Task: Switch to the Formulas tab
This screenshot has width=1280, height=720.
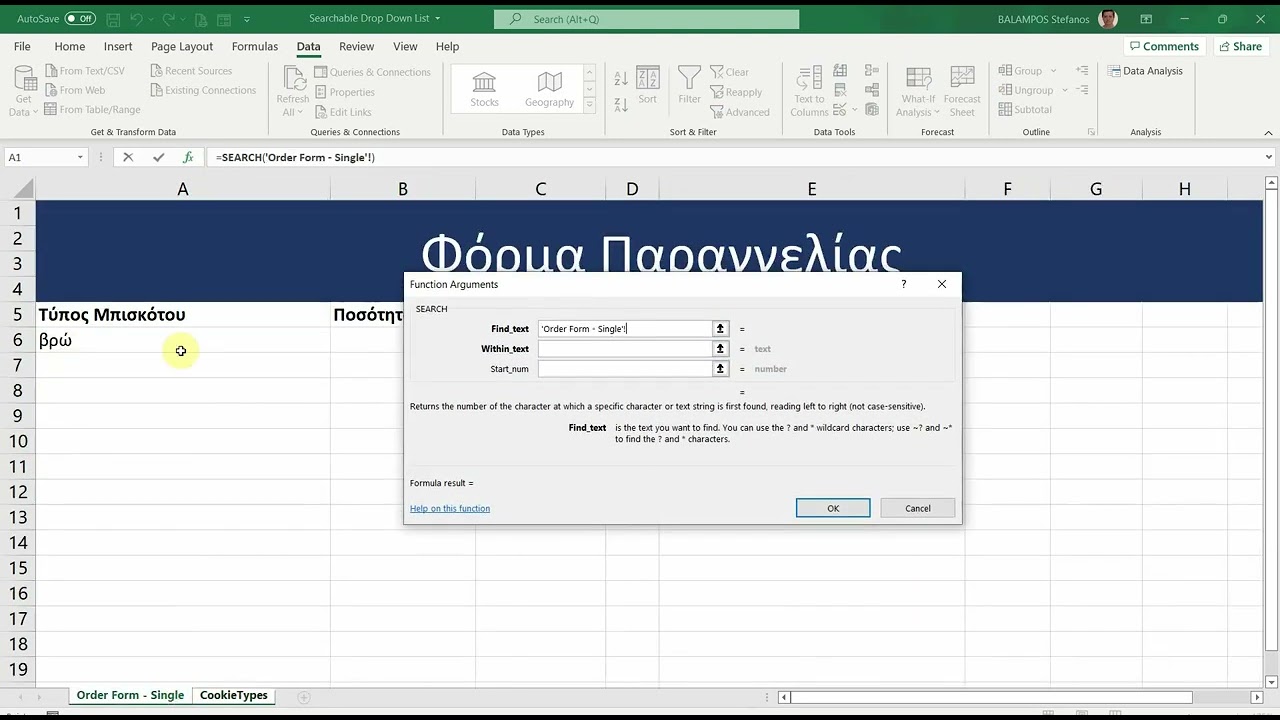Action: point(255,46)
